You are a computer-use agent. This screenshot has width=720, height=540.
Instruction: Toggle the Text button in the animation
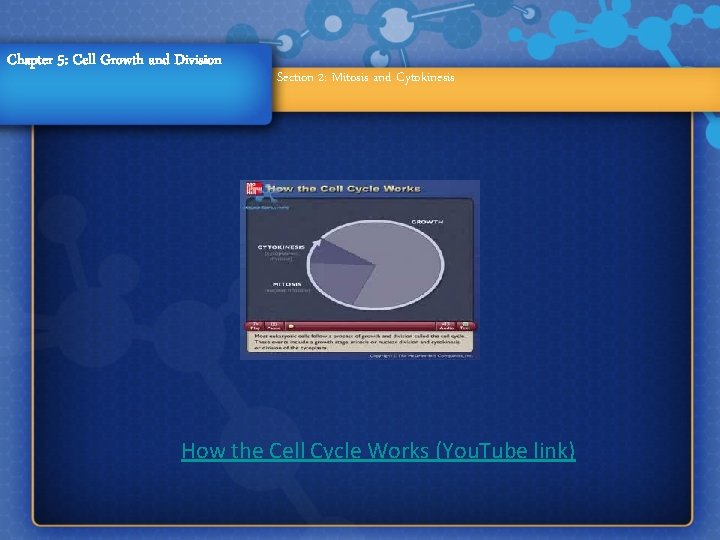[x=465, y=326]
